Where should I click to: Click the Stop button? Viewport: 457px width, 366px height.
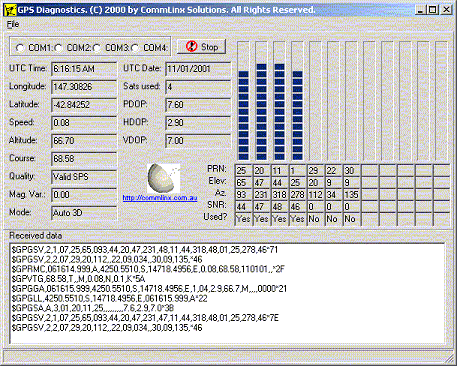click(x=201, y=47)
